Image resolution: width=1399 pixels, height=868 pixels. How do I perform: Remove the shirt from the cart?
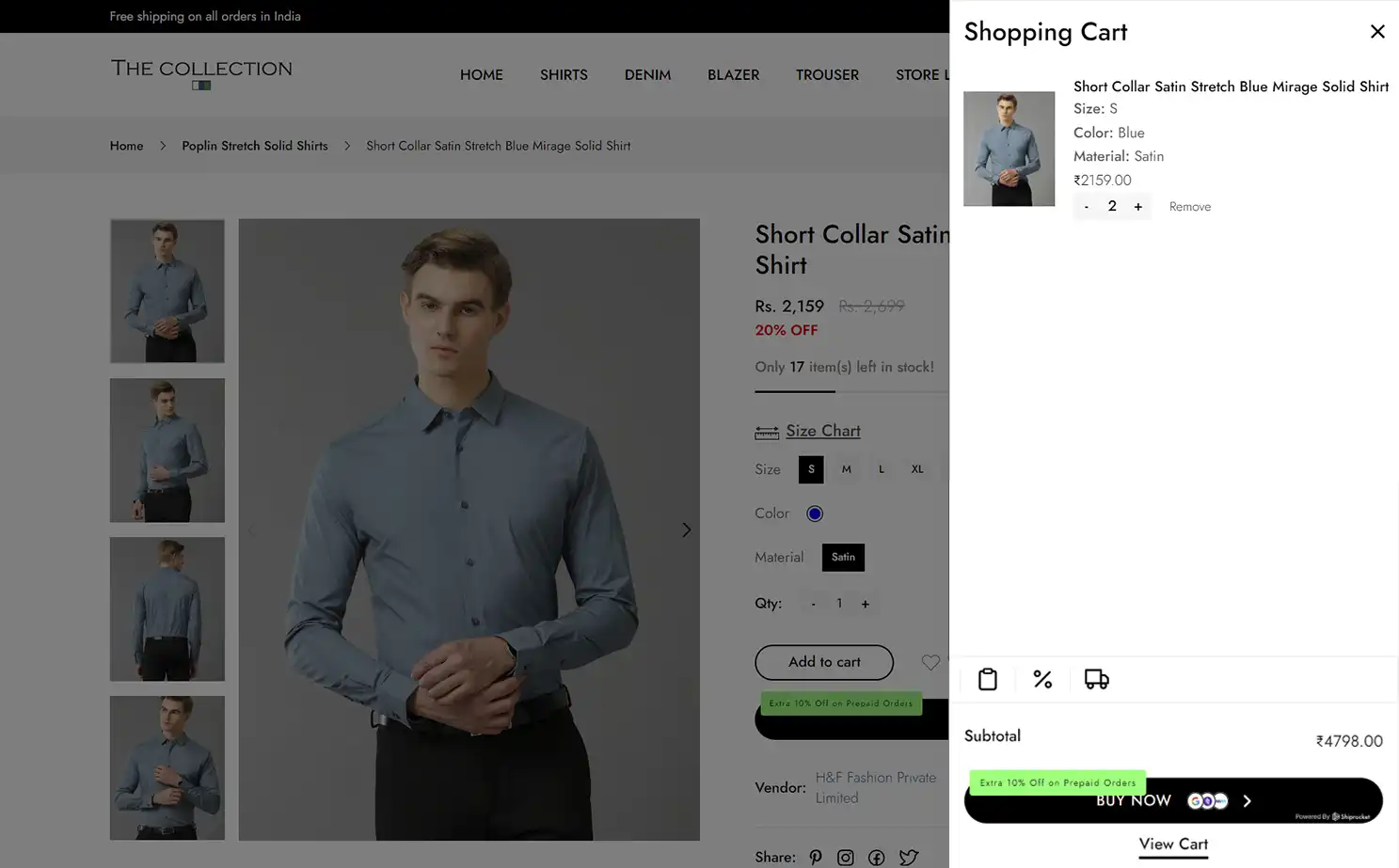tap(1189, 206)
